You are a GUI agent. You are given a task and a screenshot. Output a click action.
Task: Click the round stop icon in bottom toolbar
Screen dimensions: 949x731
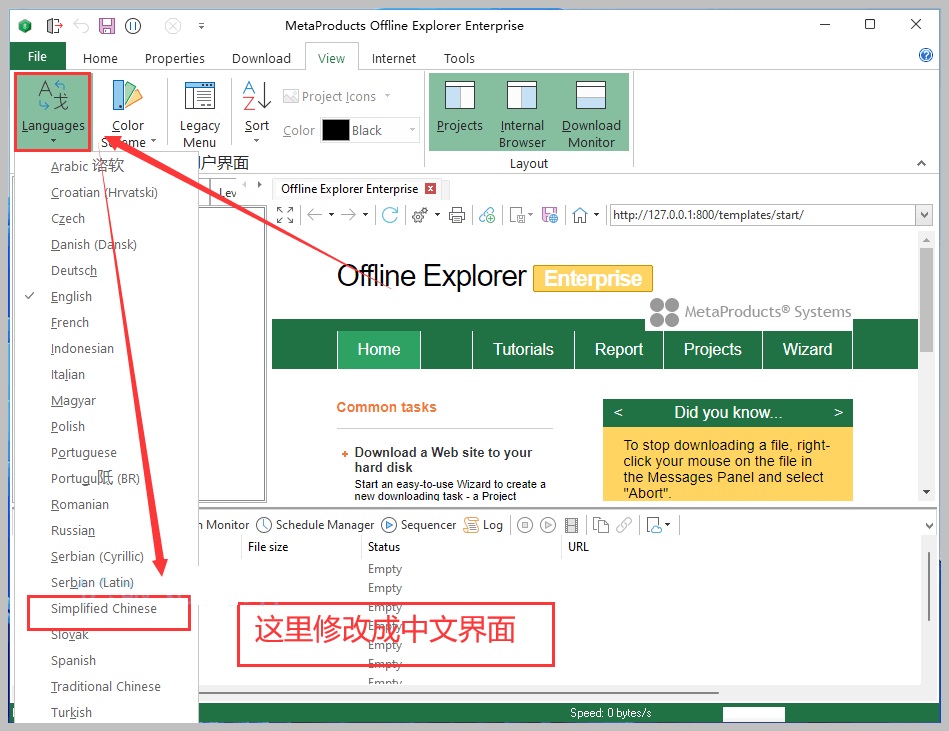525,525
